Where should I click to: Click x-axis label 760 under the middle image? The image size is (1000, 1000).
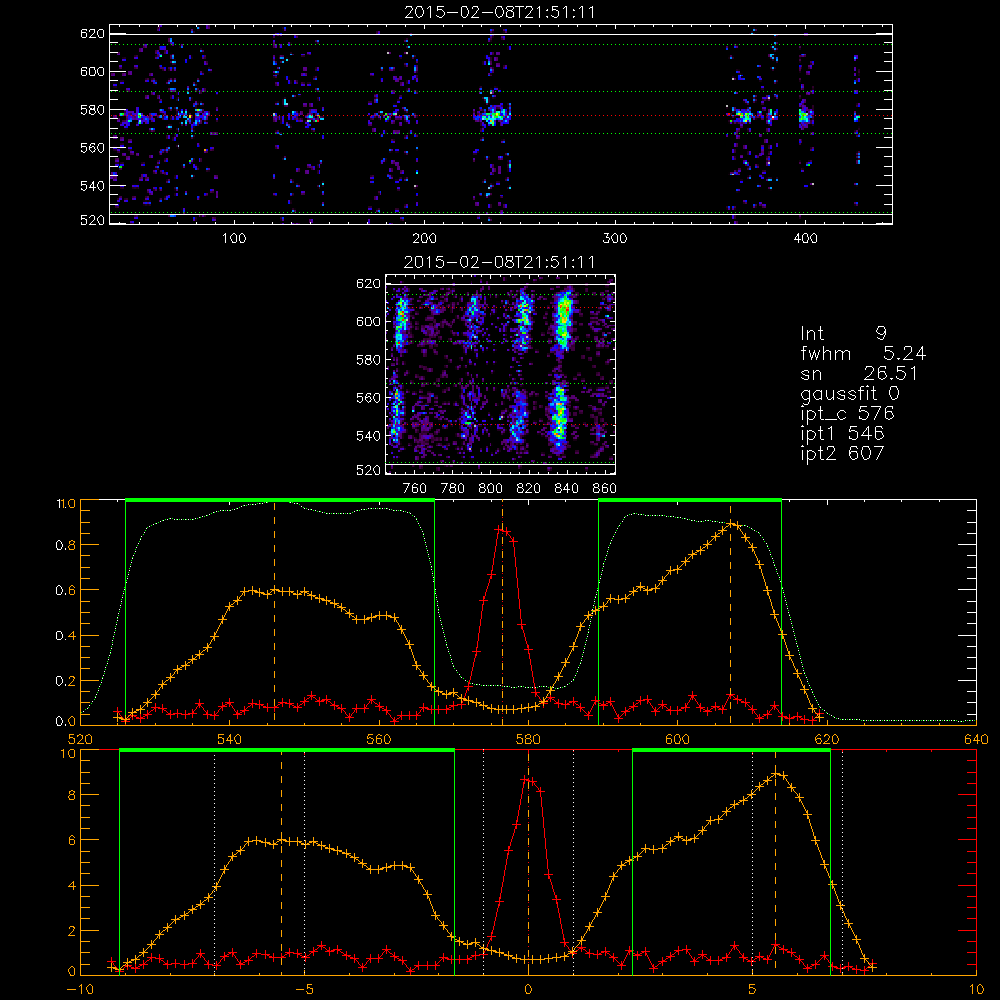(415, 489)
